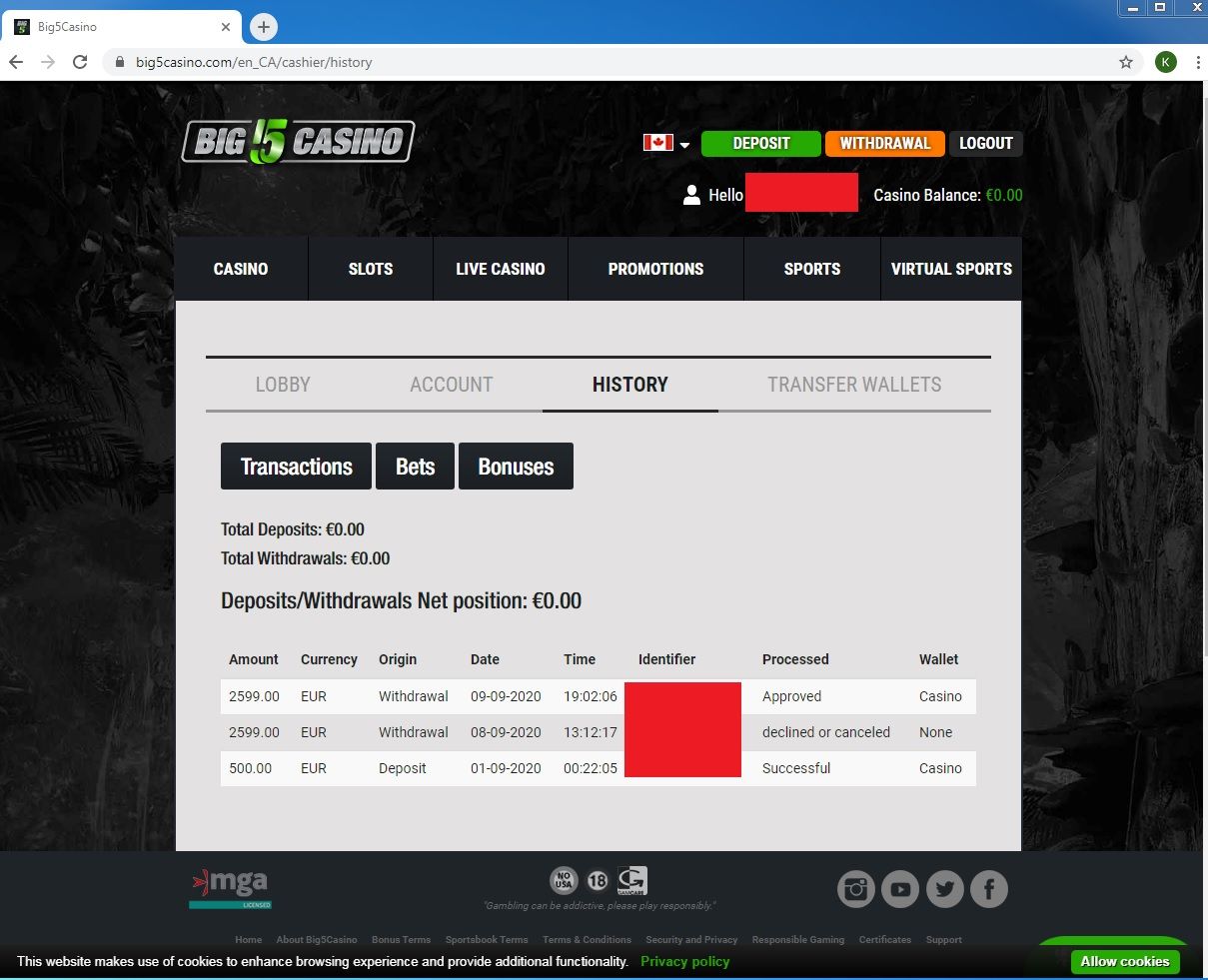Click the green Deposit button
The image size is (1208, 980).
pos(761,143)
